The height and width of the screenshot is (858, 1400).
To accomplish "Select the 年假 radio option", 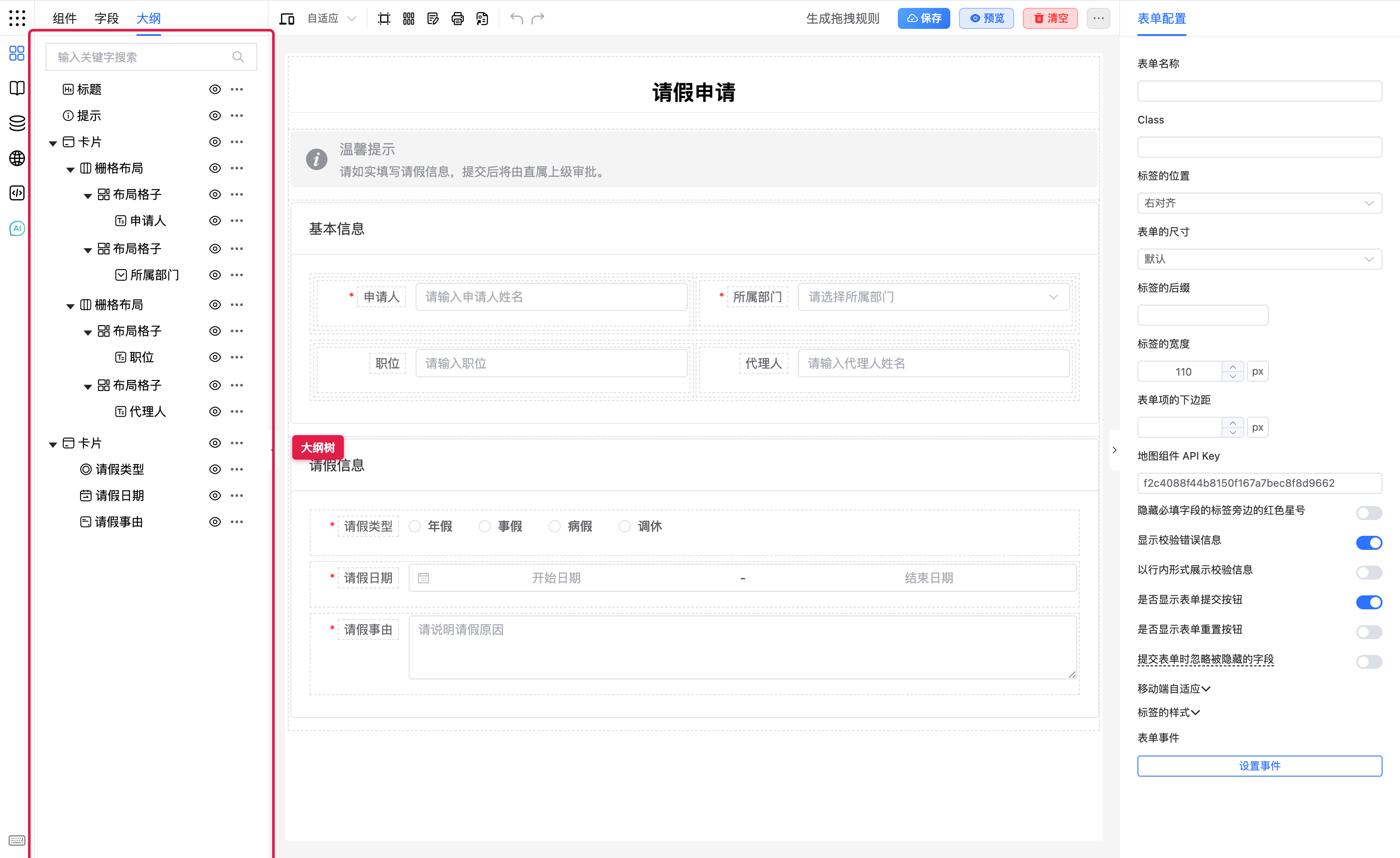I will tap(415, 526).
